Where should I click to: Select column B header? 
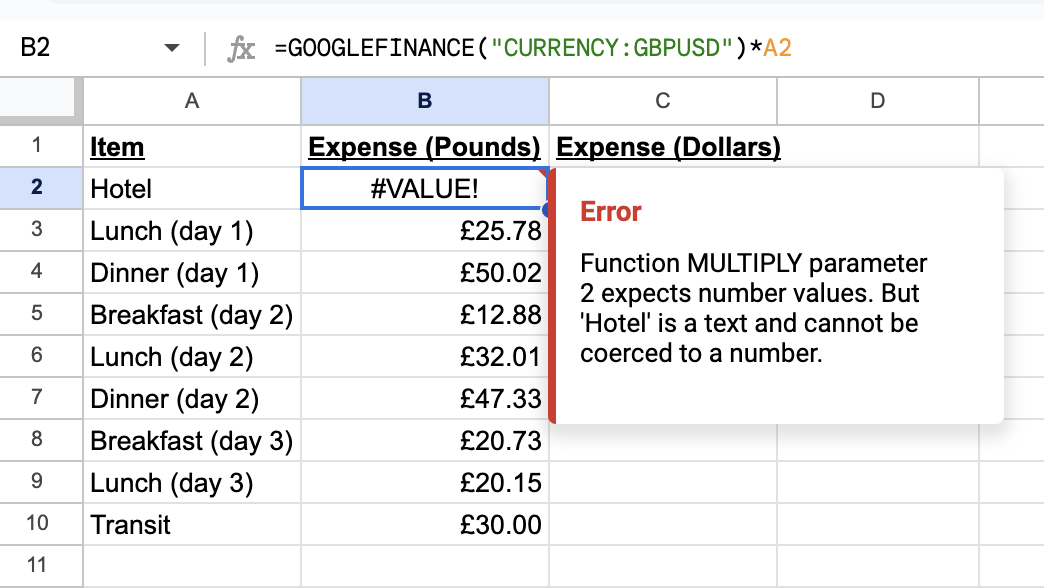(x=424, y=100)
